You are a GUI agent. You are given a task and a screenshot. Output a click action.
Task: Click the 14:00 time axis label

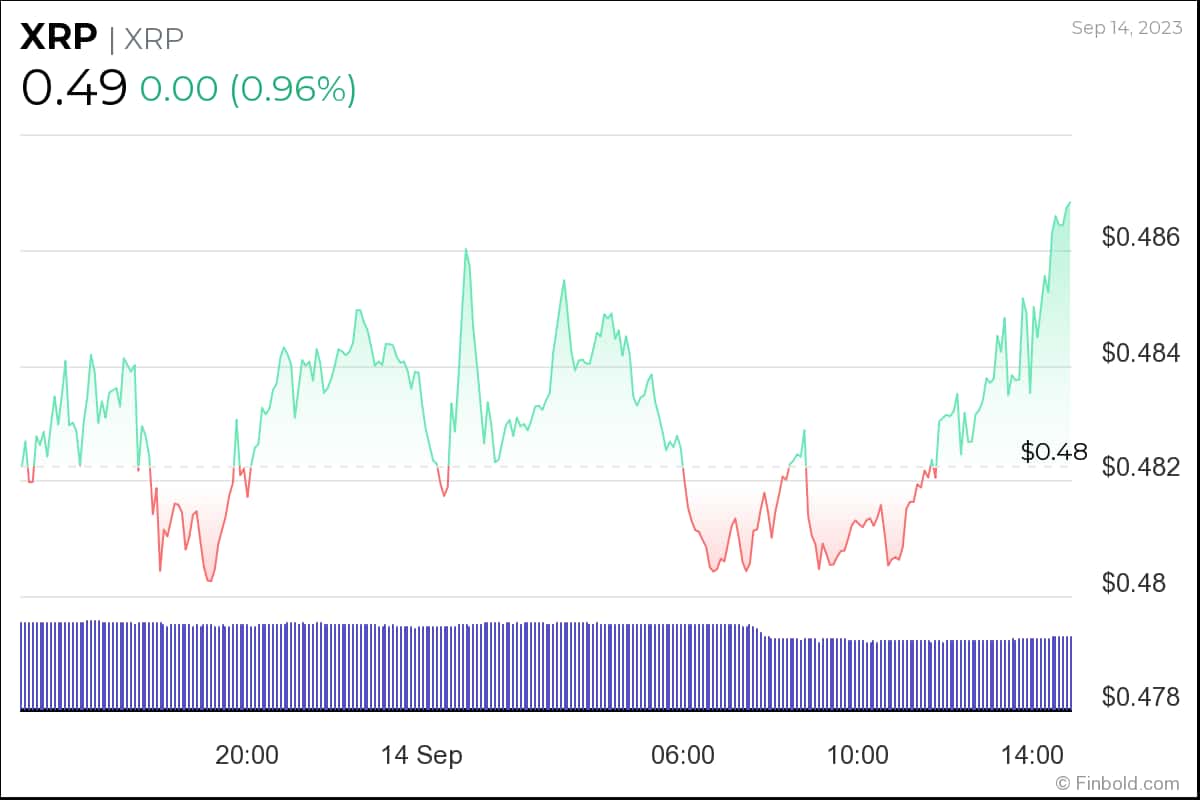[1032, 755]
